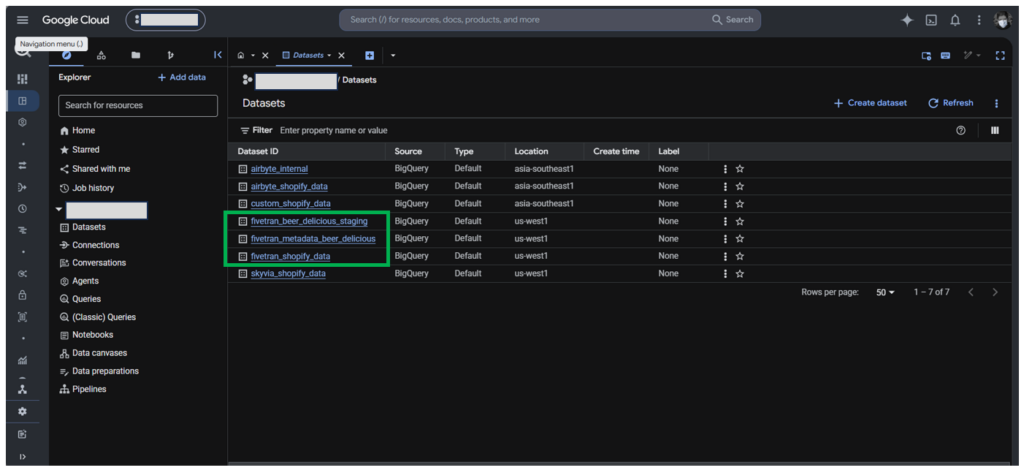
Task: Open fivetran_metadata_beer_delicious dataset link
Action: 313,239
